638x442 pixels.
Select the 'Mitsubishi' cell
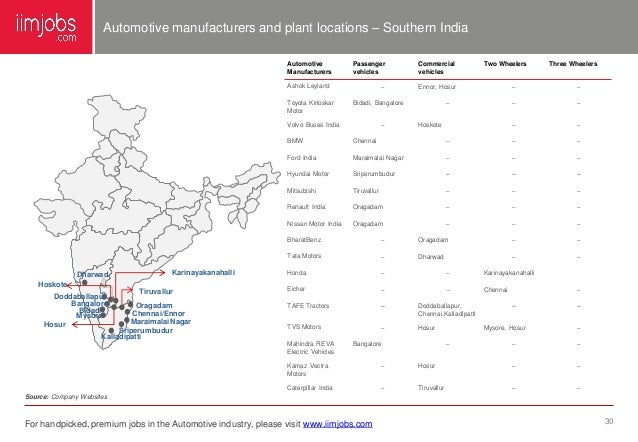[x=301, y=190]
